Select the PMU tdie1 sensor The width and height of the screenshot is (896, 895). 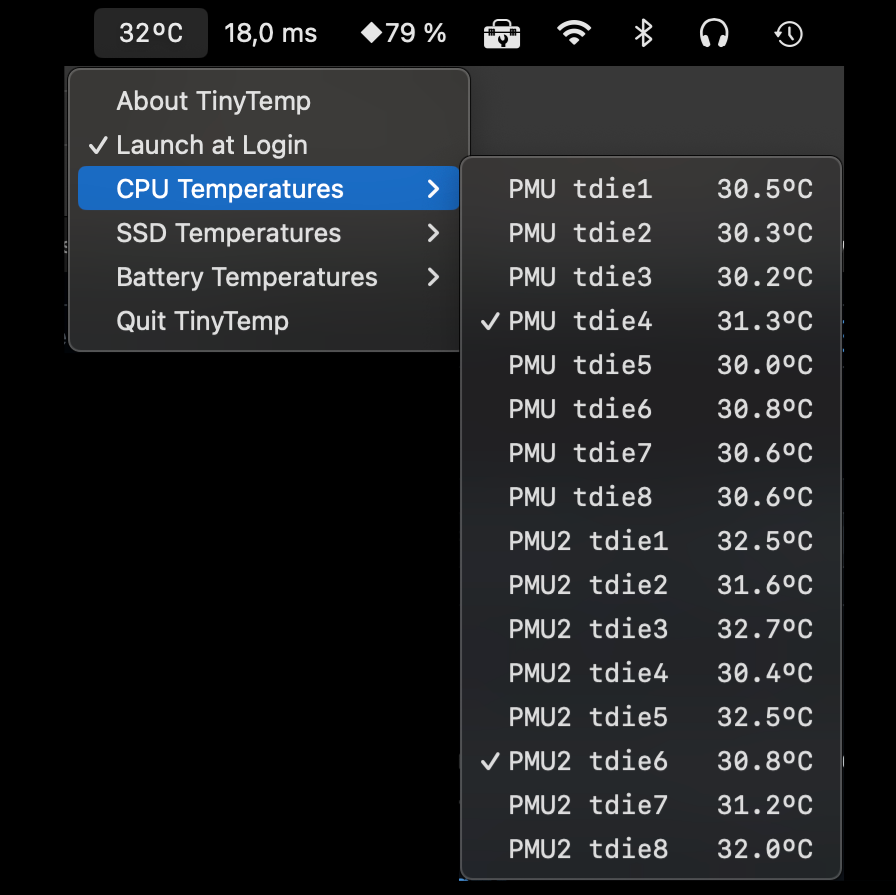[x=651, y=189]
